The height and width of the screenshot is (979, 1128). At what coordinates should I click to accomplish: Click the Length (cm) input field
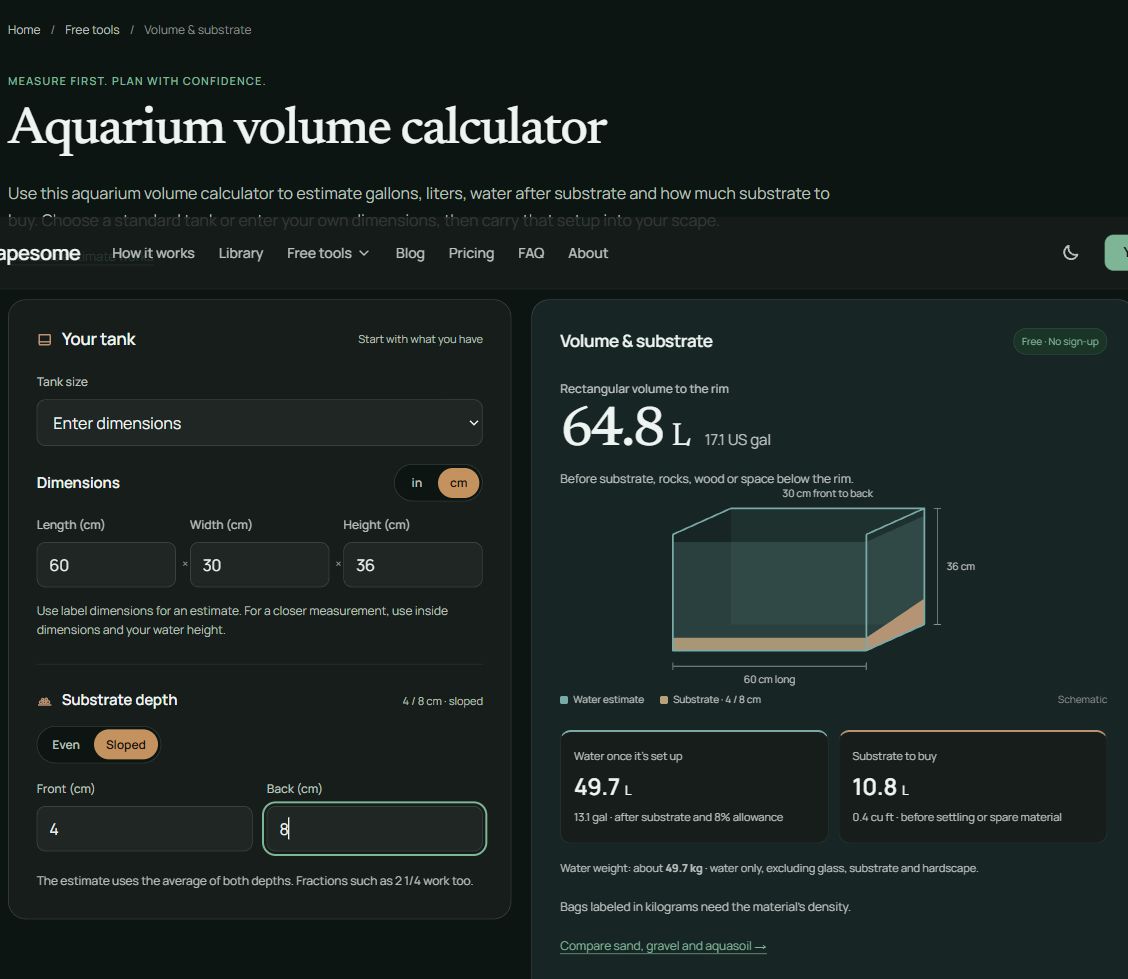tap(106, 565)
